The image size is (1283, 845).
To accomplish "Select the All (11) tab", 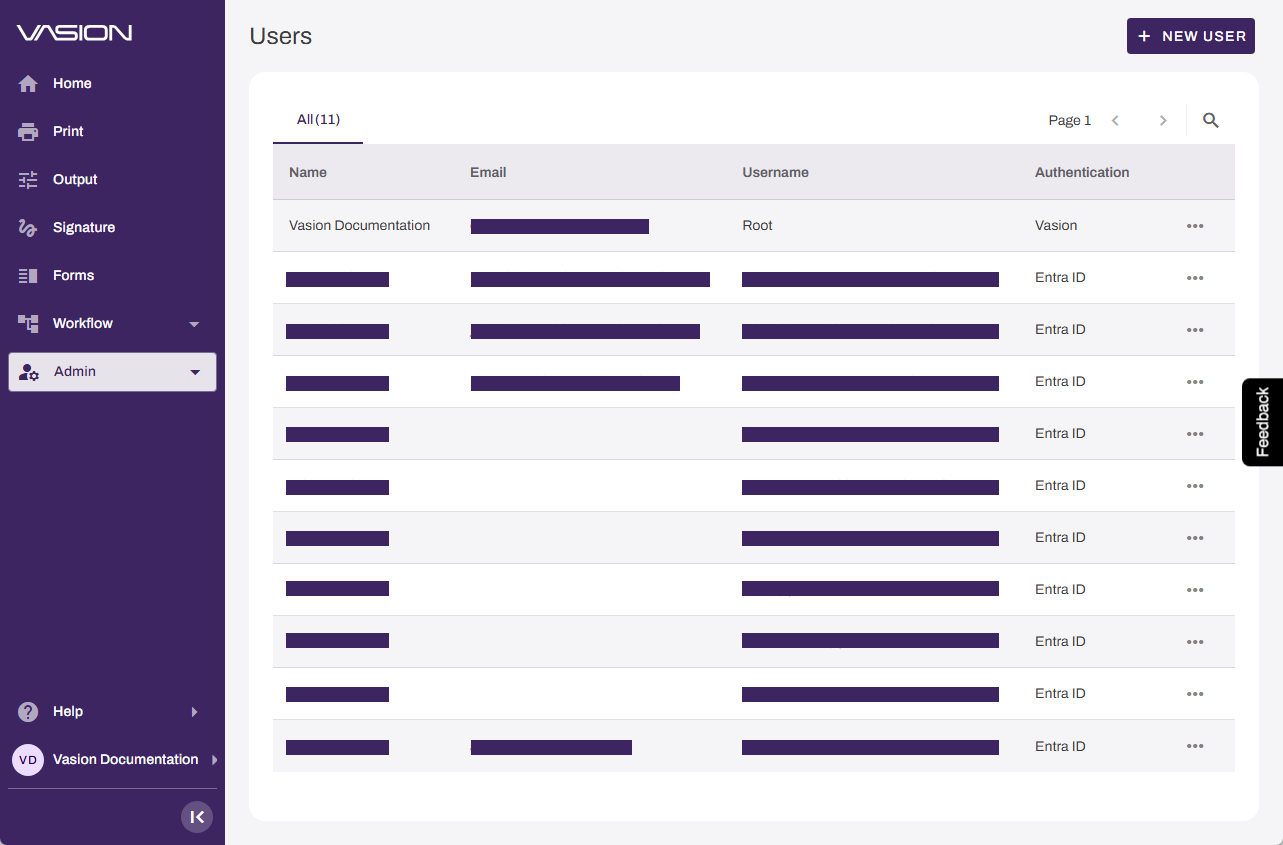I will (318, 120).
